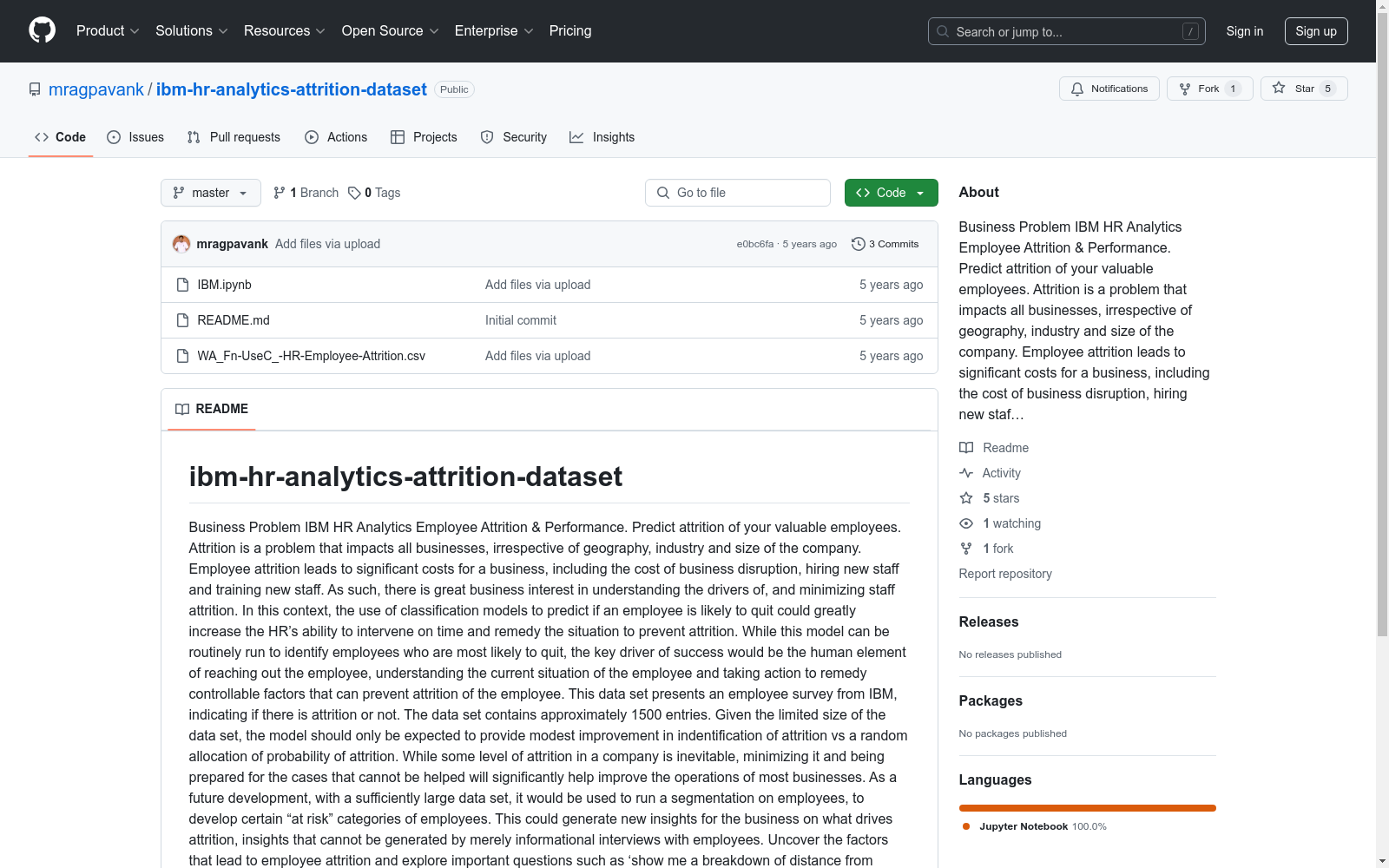The width and height of the screenshot is (1389, 868).
Task: Click the file icon for README.md
Action: coord(182,320)
